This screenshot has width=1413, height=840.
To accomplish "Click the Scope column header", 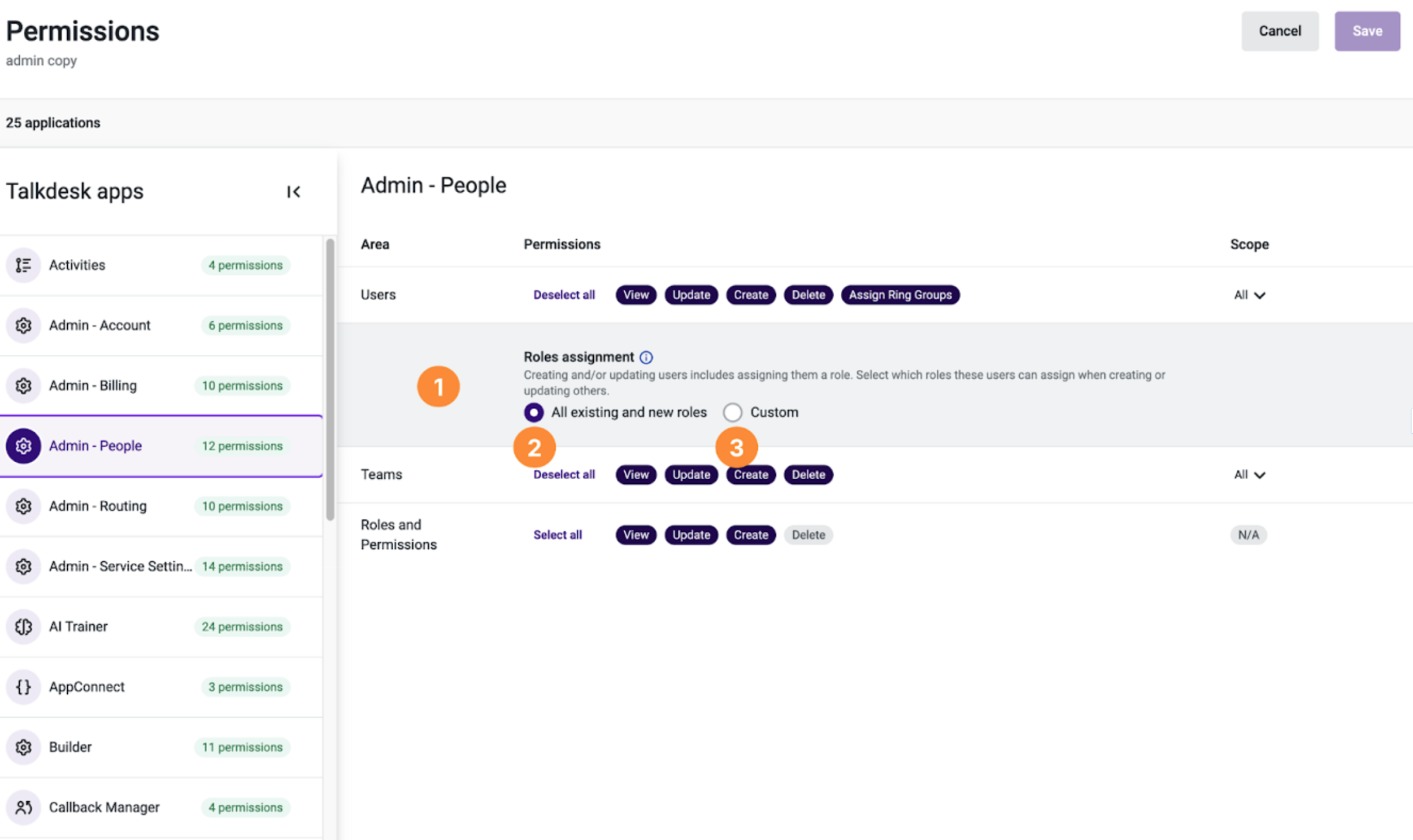I will pos(1249,244).
